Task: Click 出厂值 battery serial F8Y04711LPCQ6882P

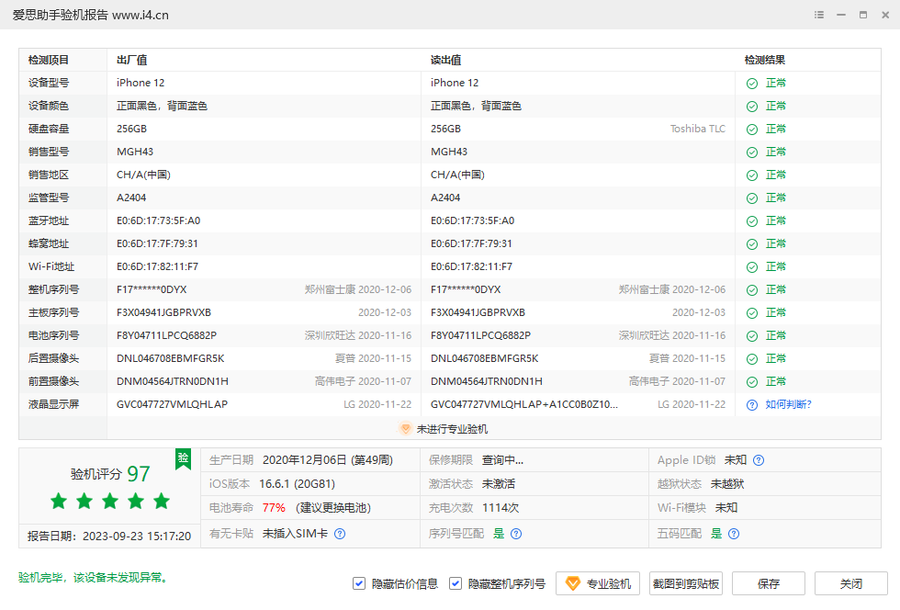Action: click(166, 335)
